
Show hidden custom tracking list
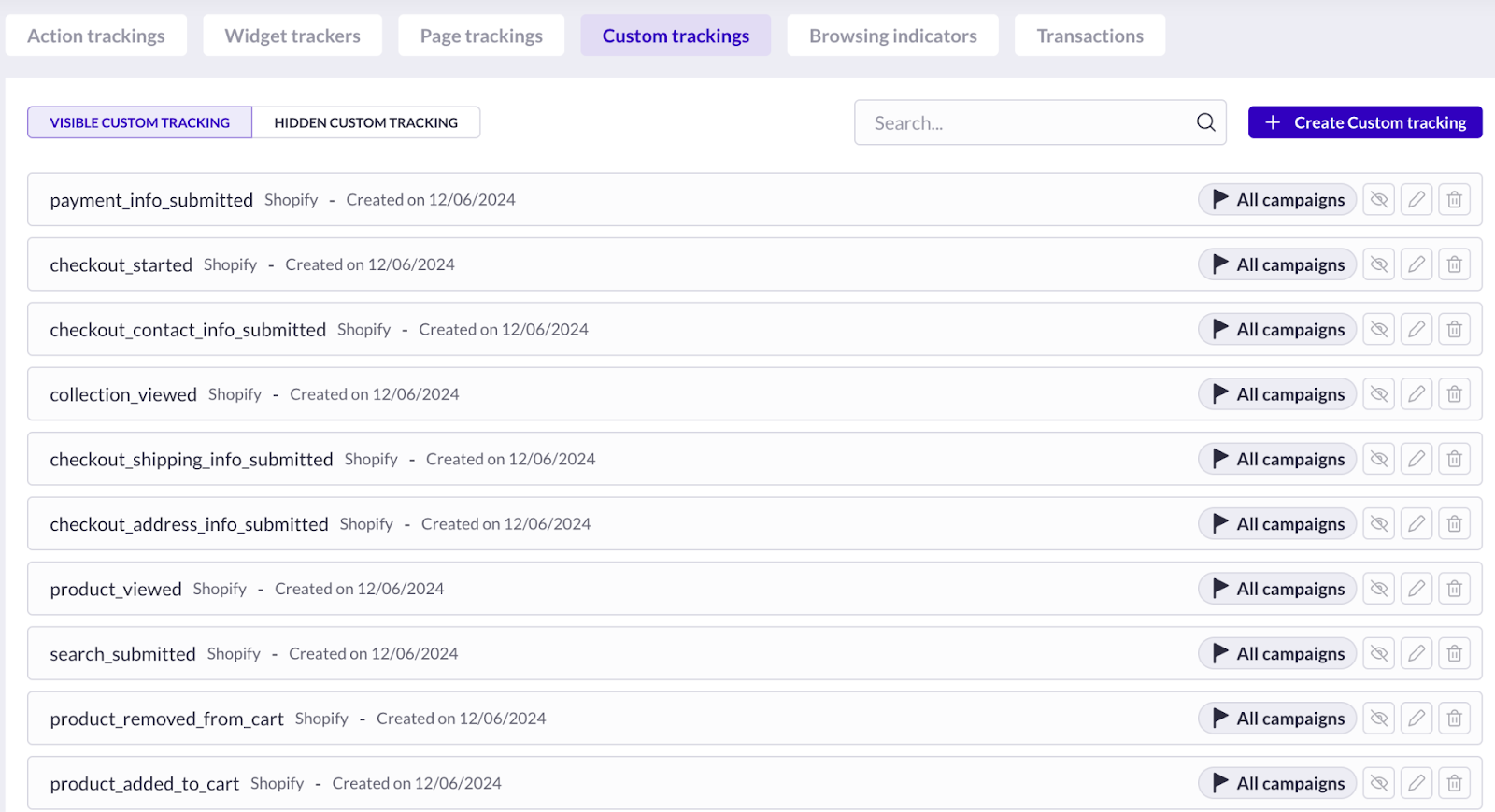pyautogui.click(x=366, y=122)
